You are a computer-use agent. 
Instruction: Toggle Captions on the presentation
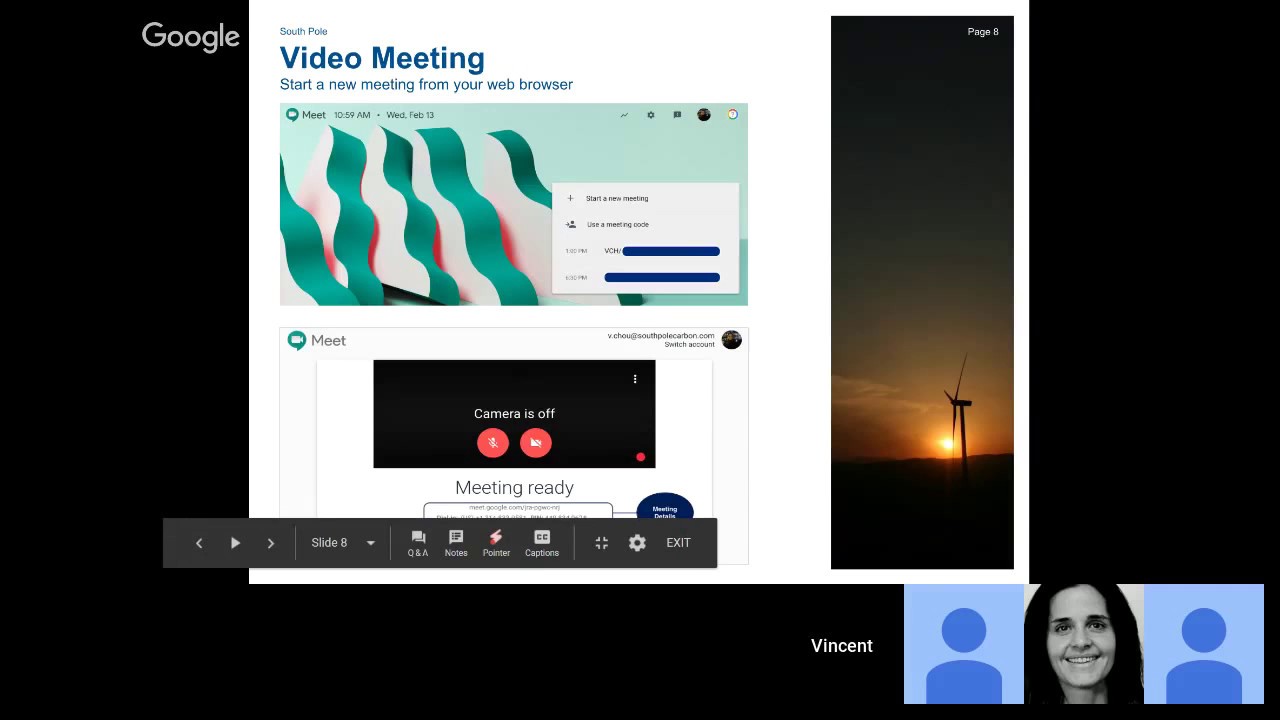point(542,543)
